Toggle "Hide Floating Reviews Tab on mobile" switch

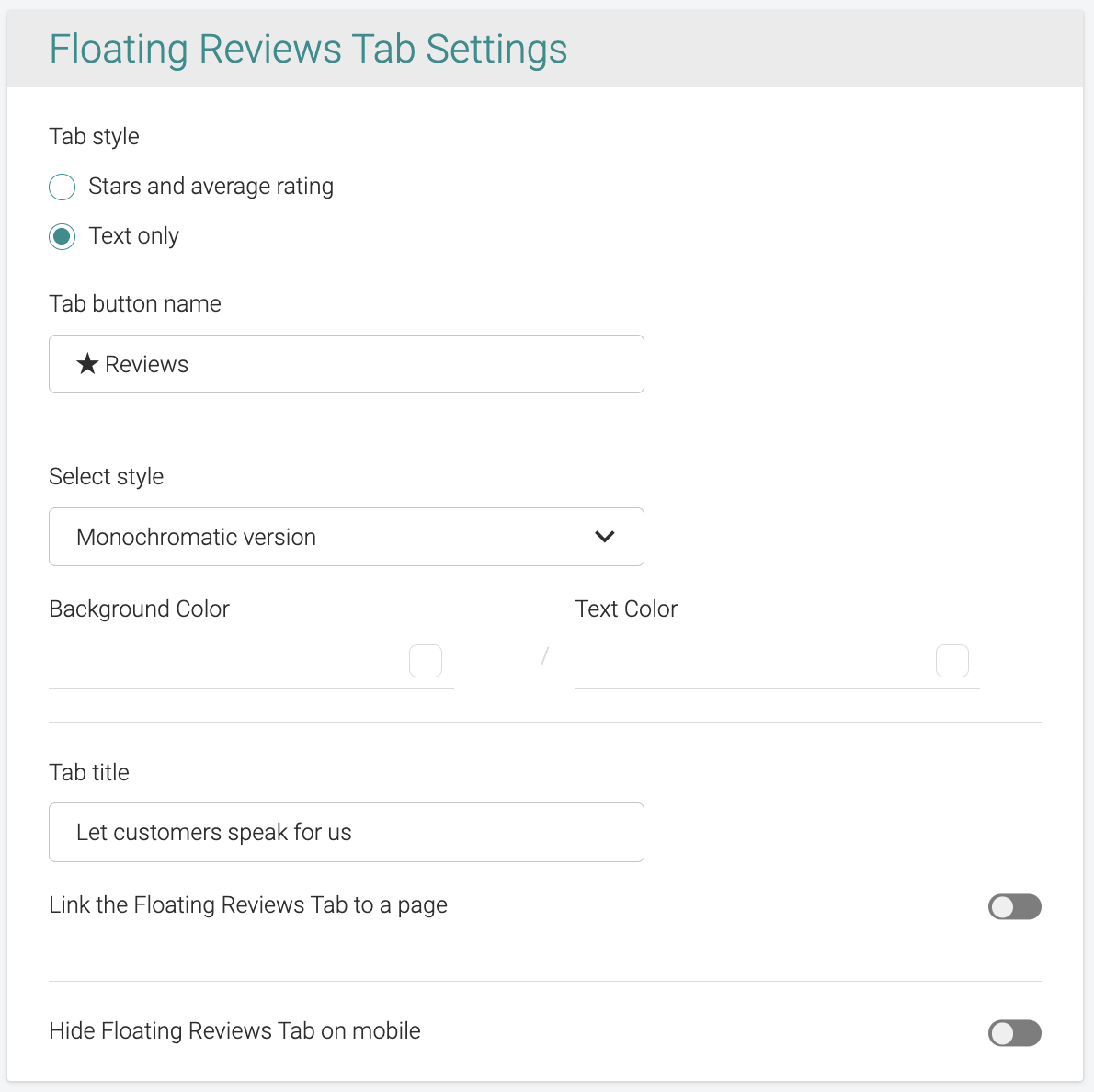[1014, 1033]
